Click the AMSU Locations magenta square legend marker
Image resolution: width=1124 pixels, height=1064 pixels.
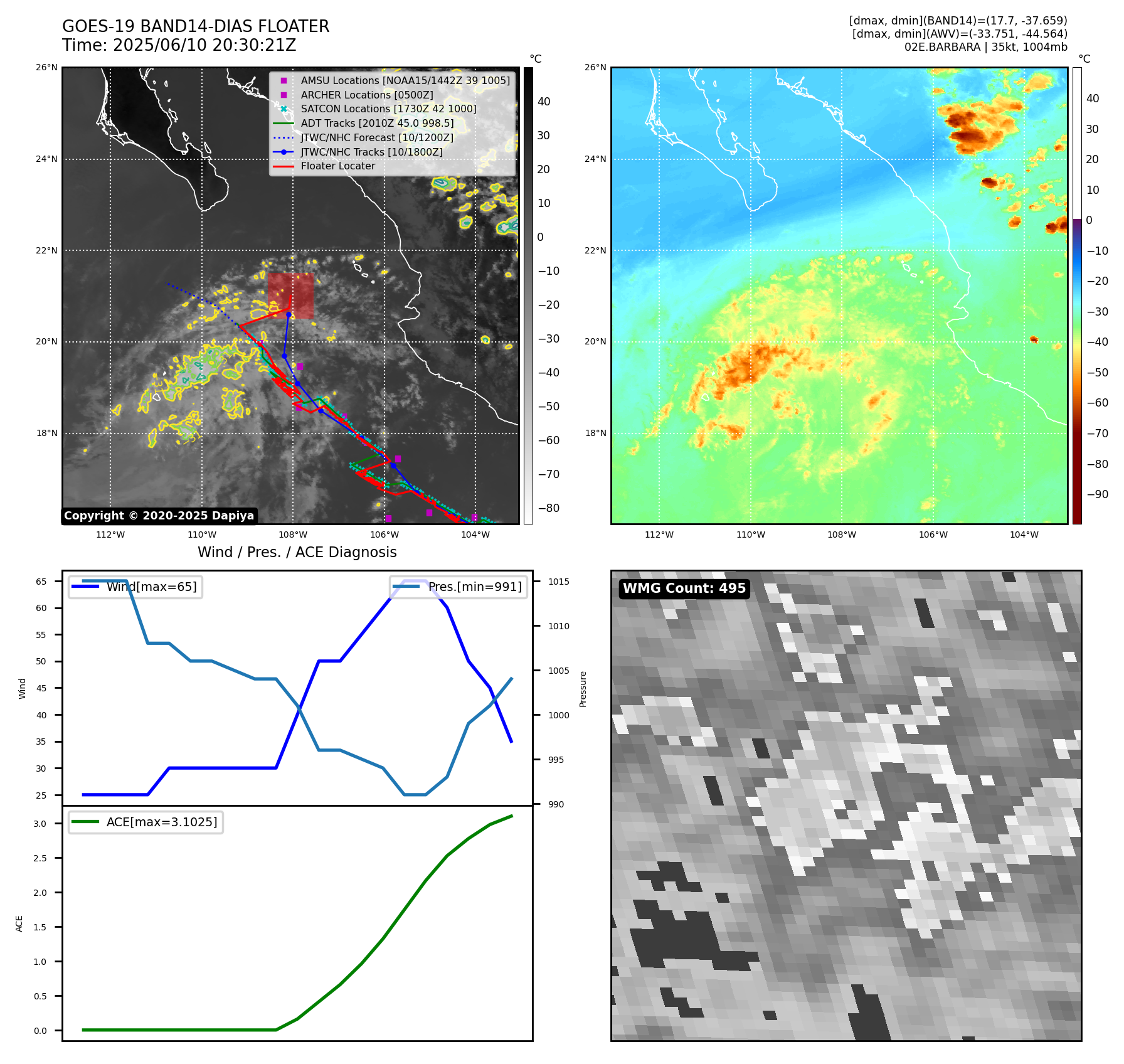click(284, 80)
